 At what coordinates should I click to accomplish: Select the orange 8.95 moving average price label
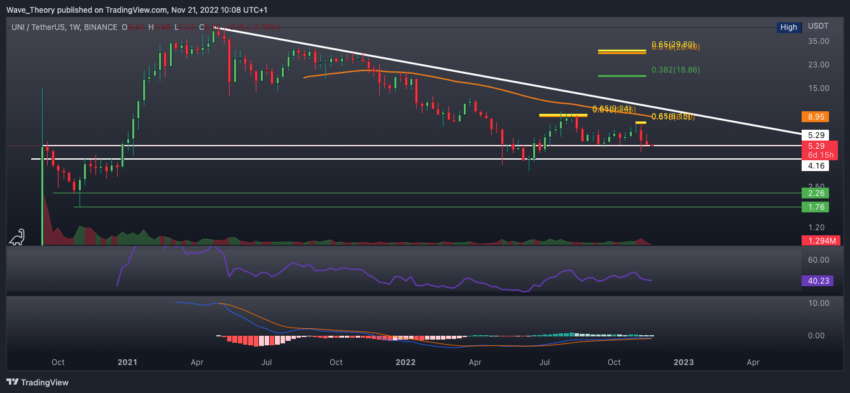click(815, 116)
